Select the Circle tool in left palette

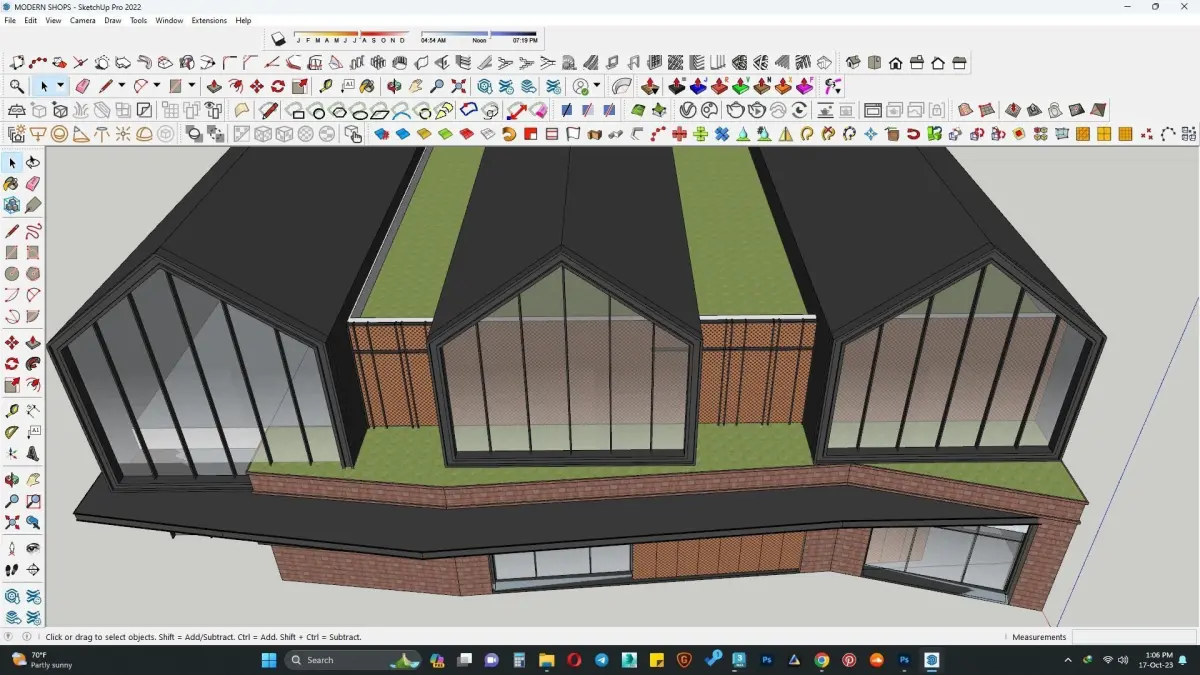tap(12, 273)
